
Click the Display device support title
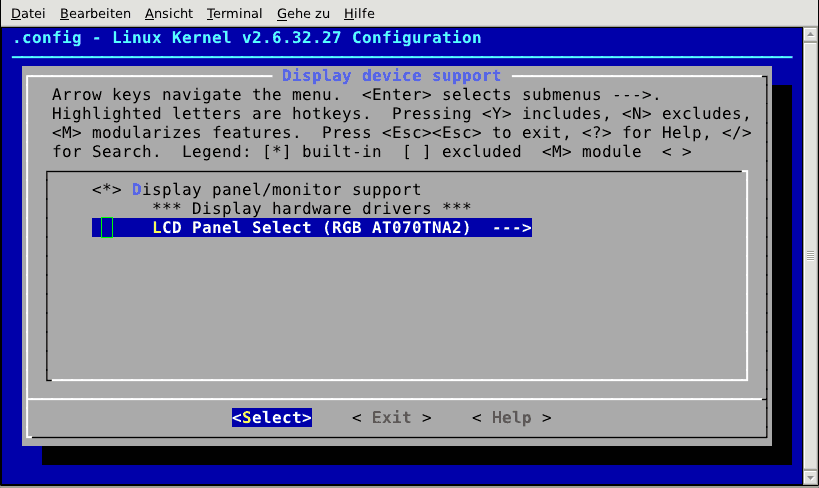tap(392, 76)
